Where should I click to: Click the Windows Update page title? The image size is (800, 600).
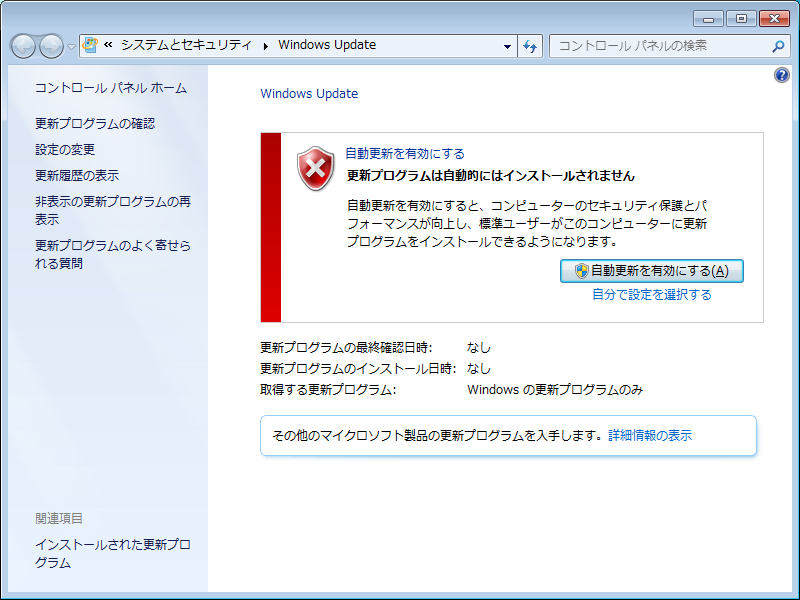pyautogui.click(x=309, y=93)
